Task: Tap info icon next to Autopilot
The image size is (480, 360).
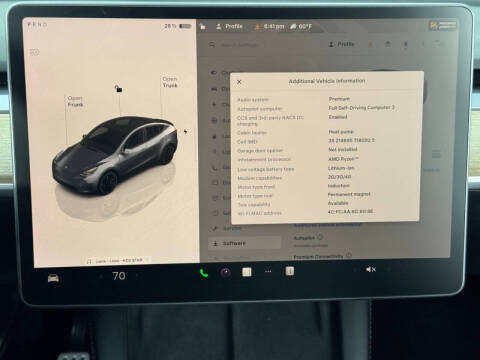Action: [x=320, y=237]
